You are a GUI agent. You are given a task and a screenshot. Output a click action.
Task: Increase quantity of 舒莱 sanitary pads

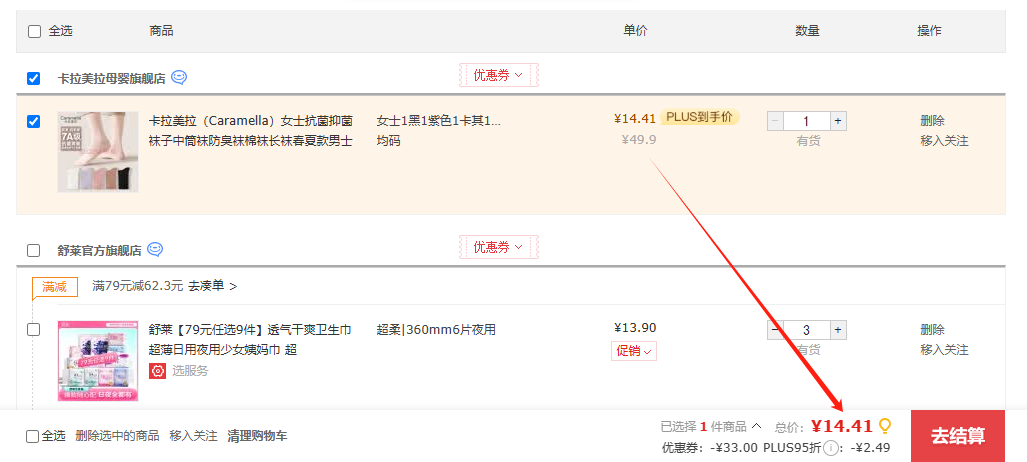pos(838,330)
